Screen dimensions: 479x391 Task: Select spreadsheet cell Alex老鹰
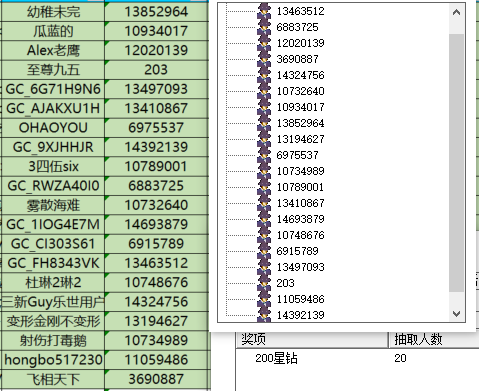53,50
